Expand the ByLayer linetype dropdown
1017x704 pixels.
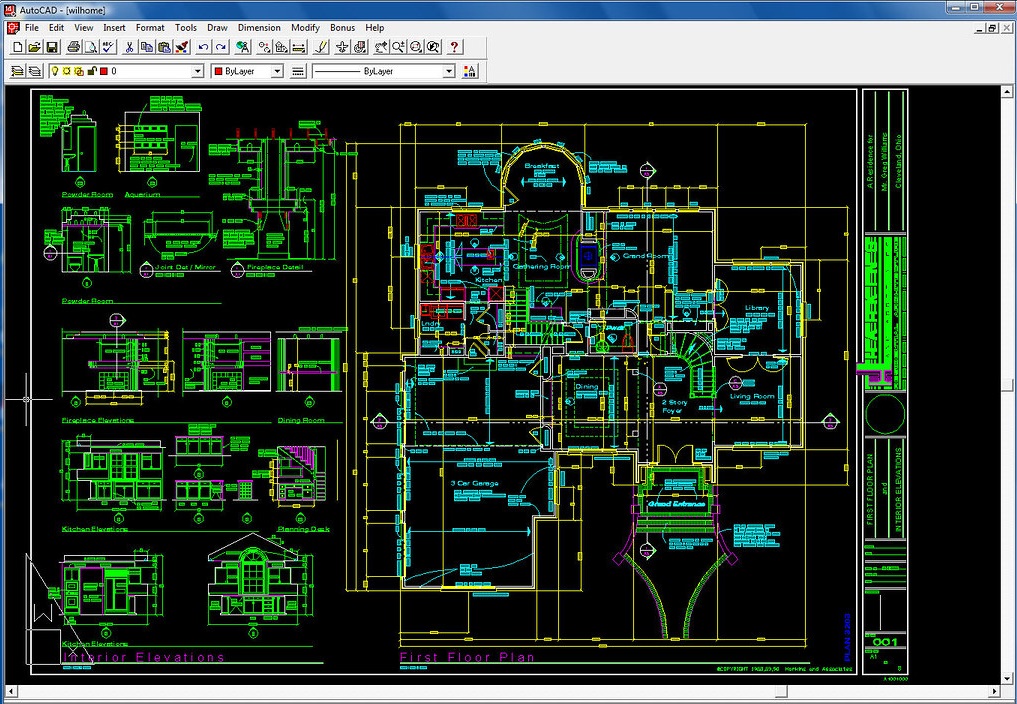(448, 72)
